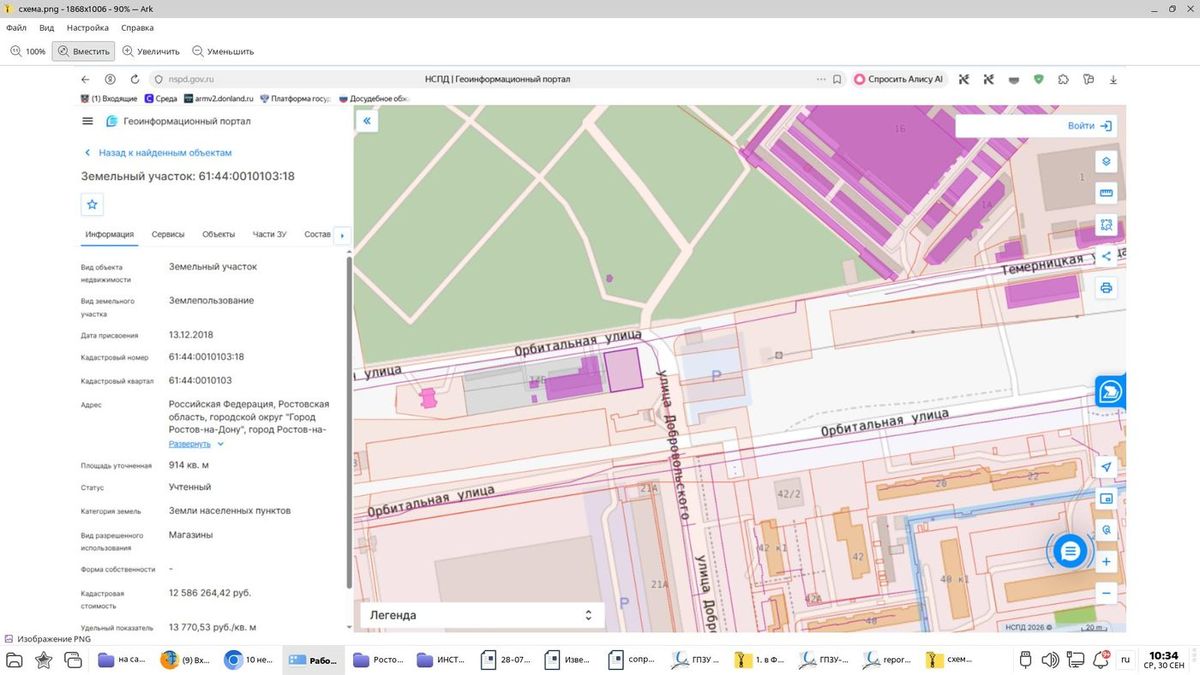Screen dimensions: 1200x675
Task: Follow the Назад к найденным объектам link
Action: click(x=158, y=153)
